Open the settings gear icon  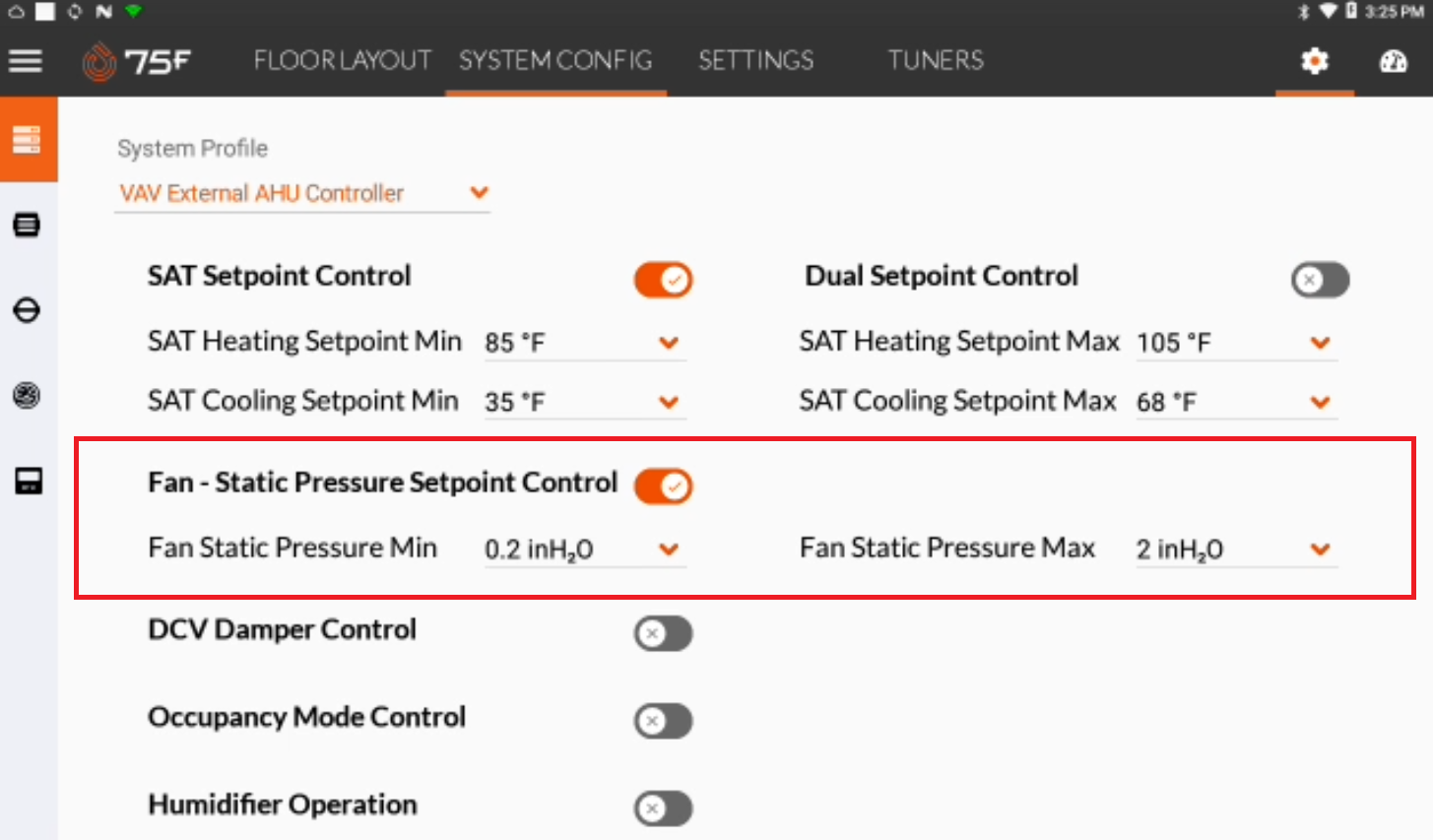1314,61
